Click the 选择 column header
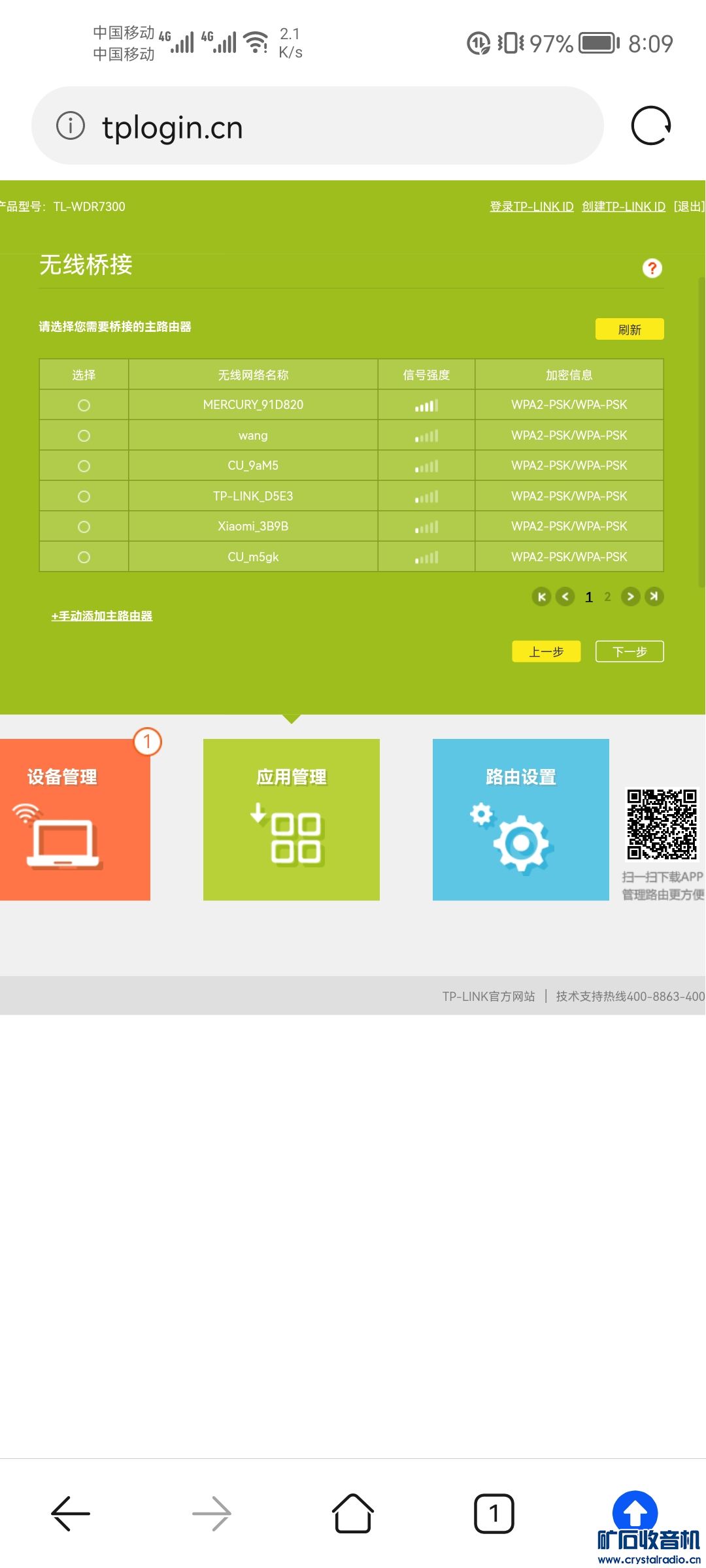The width and height of the screenshot is (706, 1568). pyautogui.click(x=84, y=374)
